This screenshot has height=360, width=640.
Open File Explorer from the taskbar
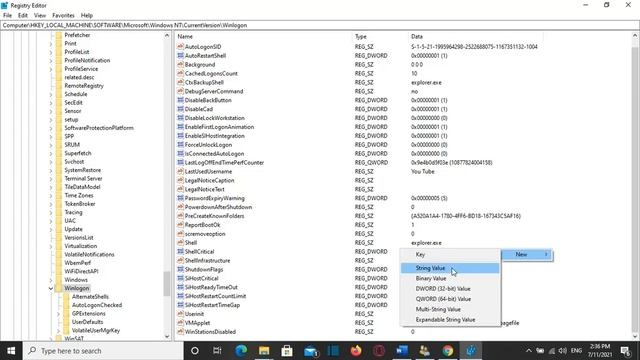pos(264,351)
